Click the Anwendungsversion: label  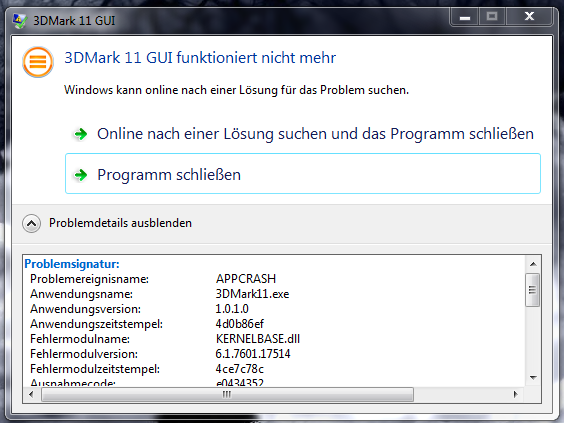[85, 309]
